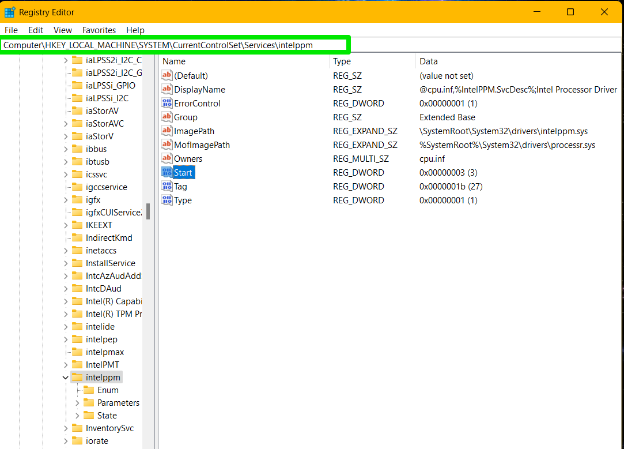Viewport: 626px width, 449px height.
Task: Click the State subkey folder icon
Action: click(x=89, y=415)
